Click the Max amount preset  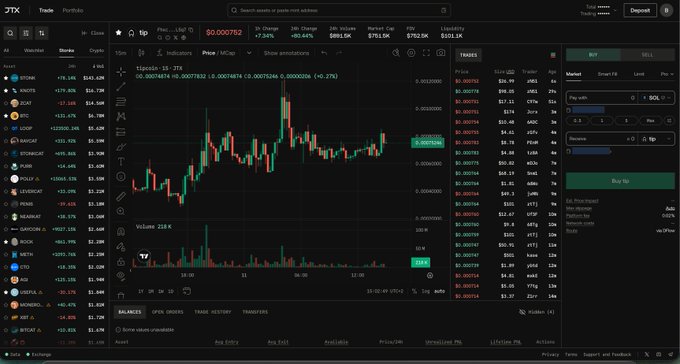(x=650, y=121)
